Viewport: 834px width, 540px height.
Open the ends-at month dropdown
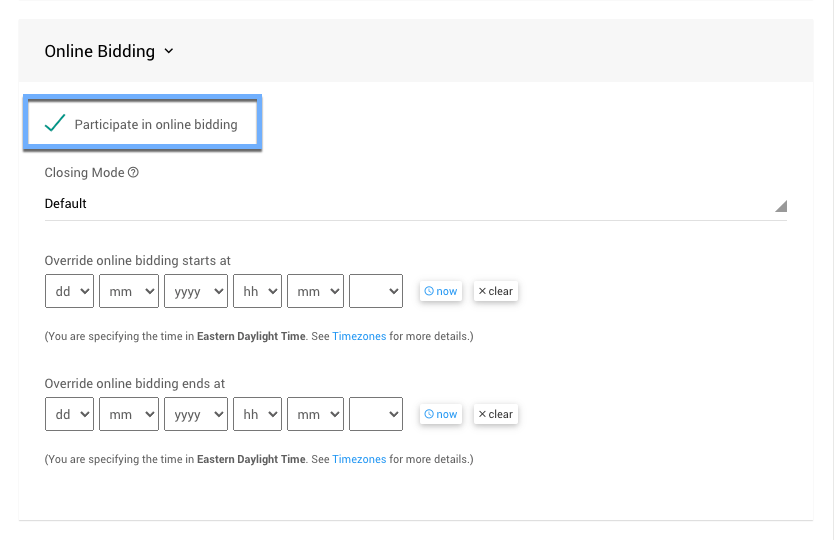(x=129, y=414)
